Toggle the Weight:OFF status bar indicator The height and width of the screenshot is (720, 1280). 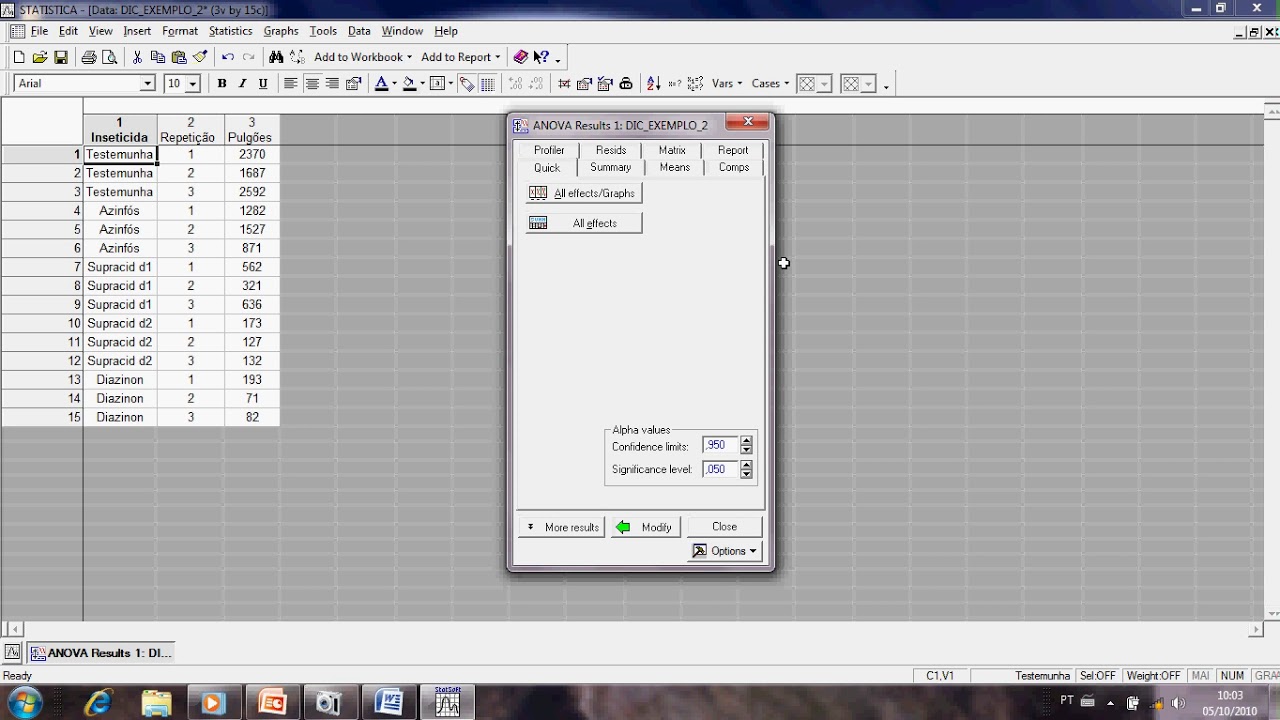pyautogui.click(x=1153, y=676)
